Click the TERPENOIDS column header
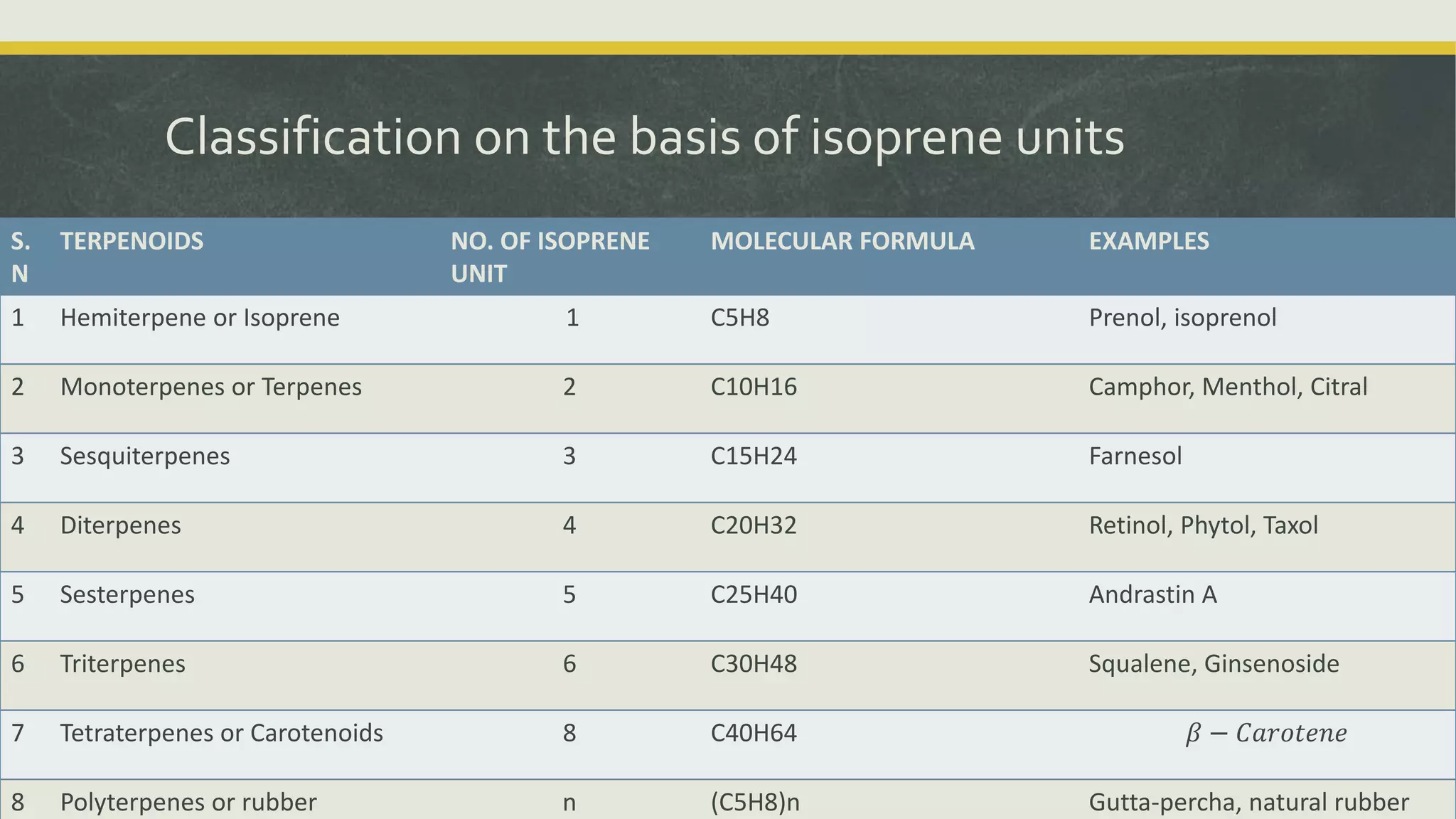 point(132,241)
